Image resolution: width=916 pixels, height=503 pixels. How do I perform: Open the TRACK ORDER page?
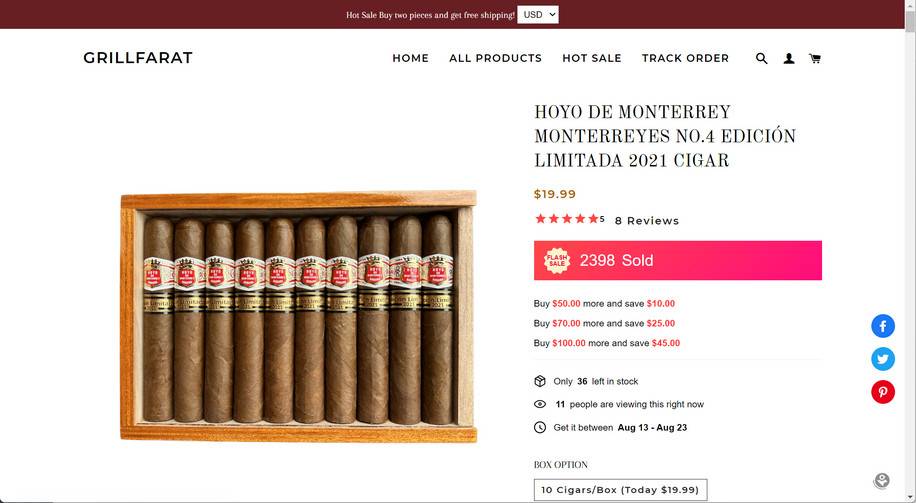685,58
